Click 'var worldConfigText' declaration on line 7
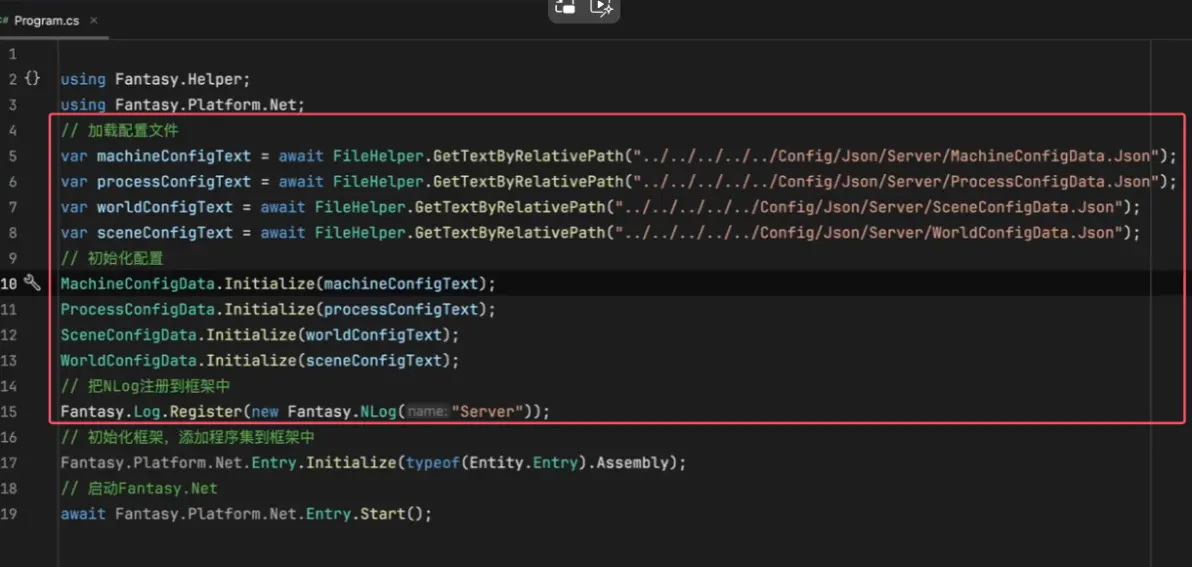 tap(146, 207)
